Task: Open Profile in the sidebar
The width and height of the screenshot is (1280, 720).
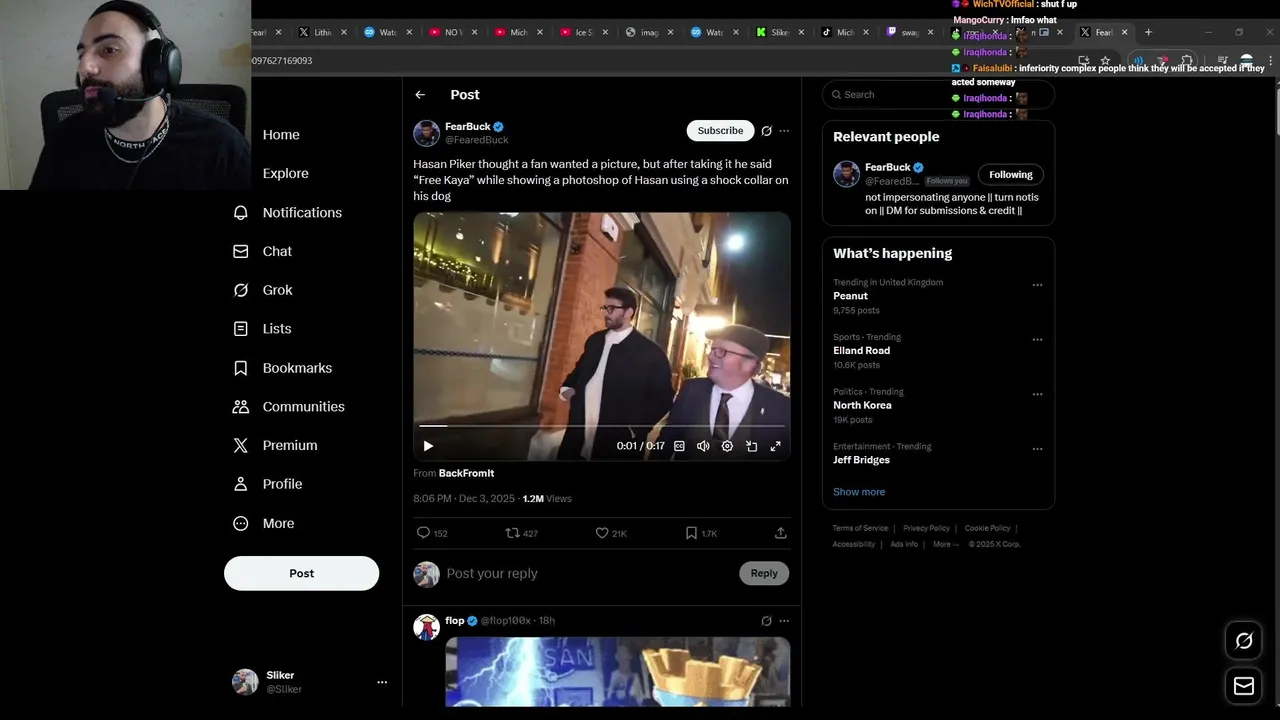Action: coord(267,484)
